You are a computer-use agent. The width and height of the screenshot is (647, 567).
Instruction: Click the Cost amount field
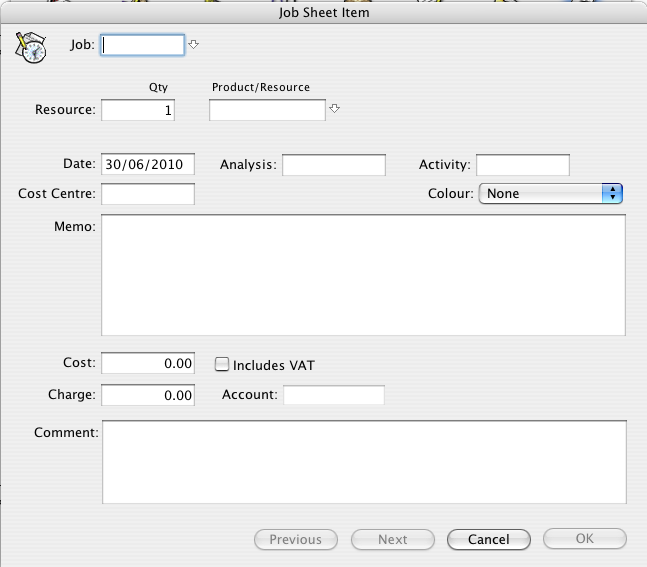148,363
